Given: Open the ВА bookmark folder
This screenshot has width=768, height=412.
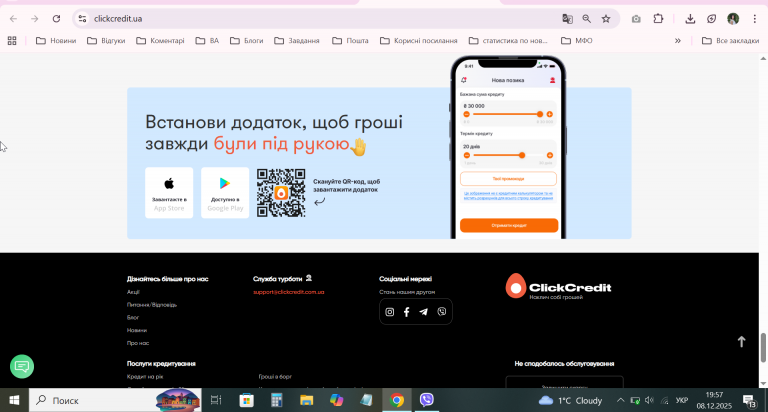Looking at the screenshot, I should [207, 41].
